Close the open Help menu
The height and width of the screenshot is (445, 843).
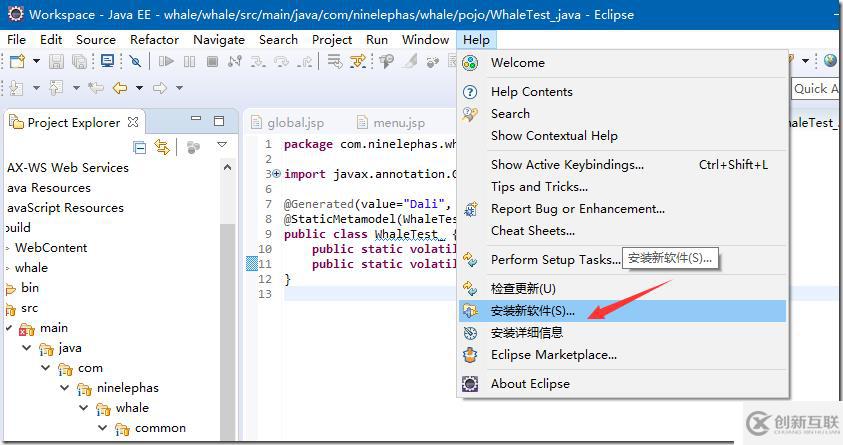[476, 40]
